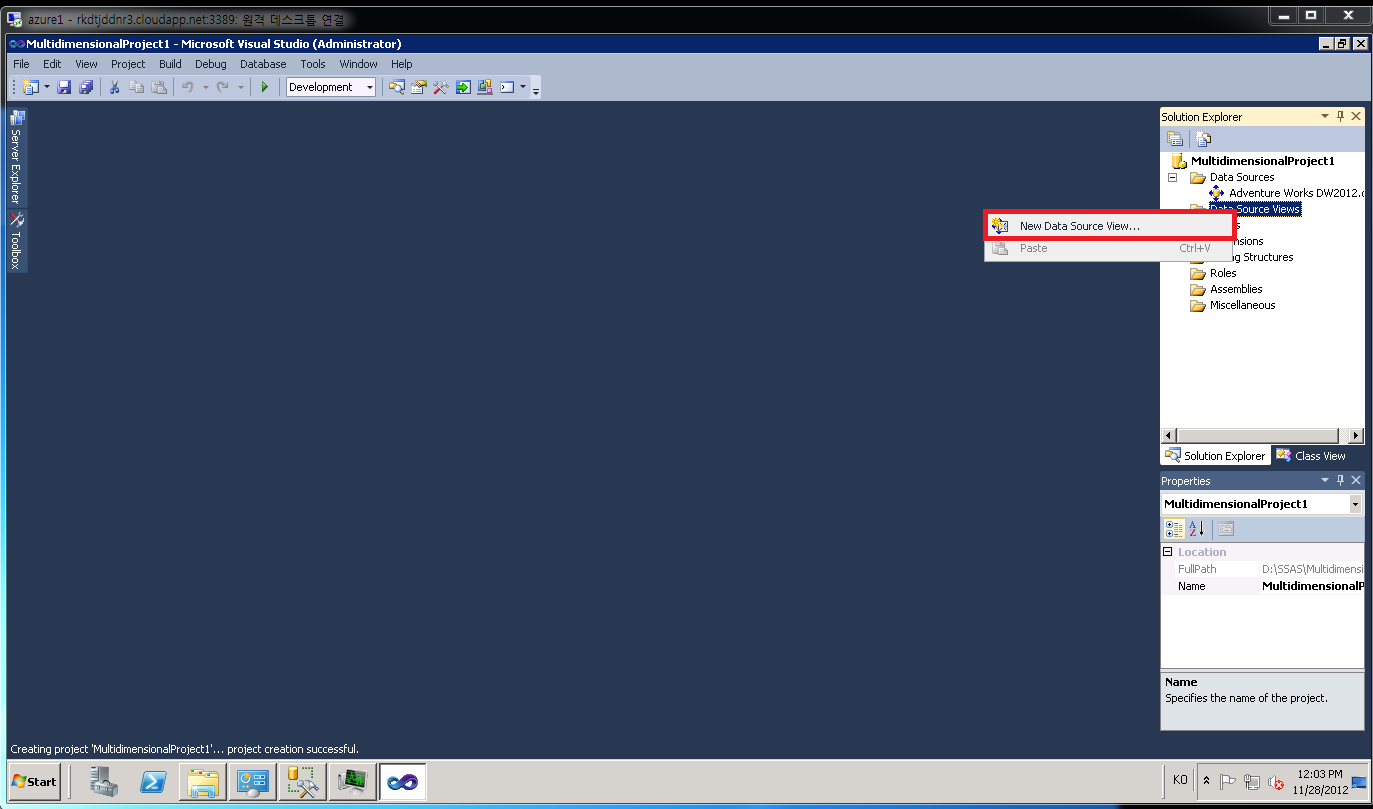Open the Server Explorer side tab
This screenshot has width=1373, height=809.
(x=16, y=158)
